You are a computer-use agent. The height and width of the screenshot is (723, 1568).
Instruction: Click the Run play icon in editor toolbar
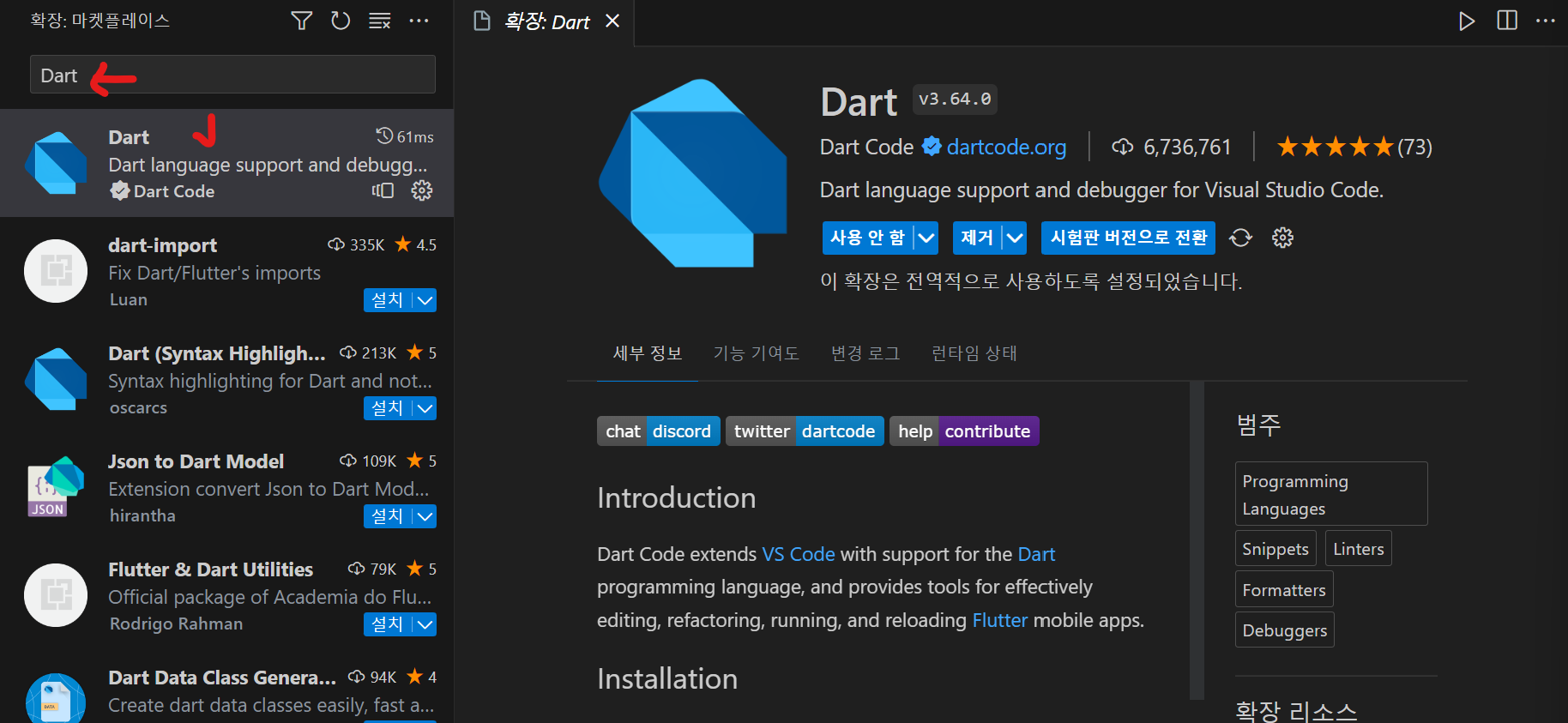point(1467,21)
